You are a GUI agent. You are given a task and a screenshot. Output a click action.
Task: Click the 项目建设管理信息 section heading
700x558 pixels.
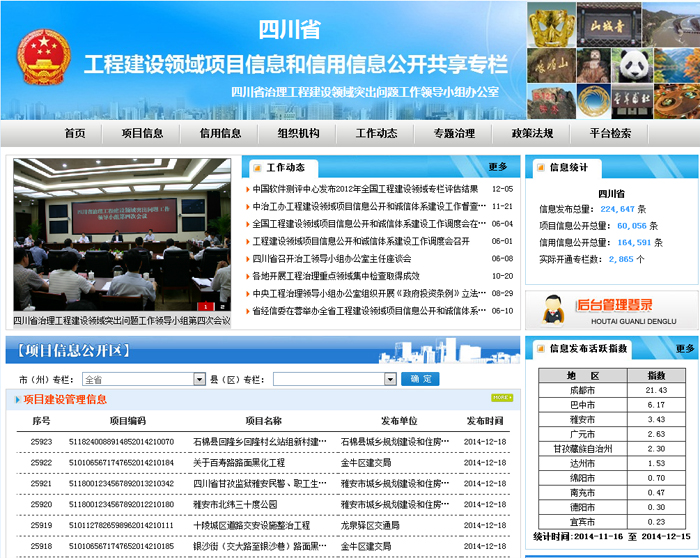point(65,400)
